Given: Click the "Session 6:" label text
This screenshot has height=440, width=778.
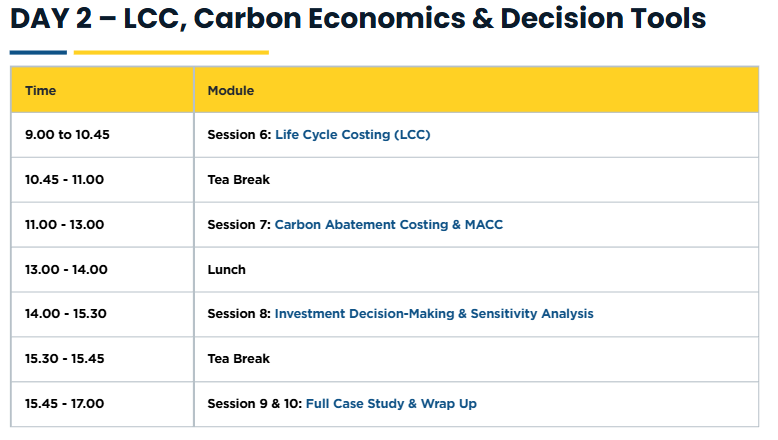Looking at the screenshot, I should pos(239,135).
